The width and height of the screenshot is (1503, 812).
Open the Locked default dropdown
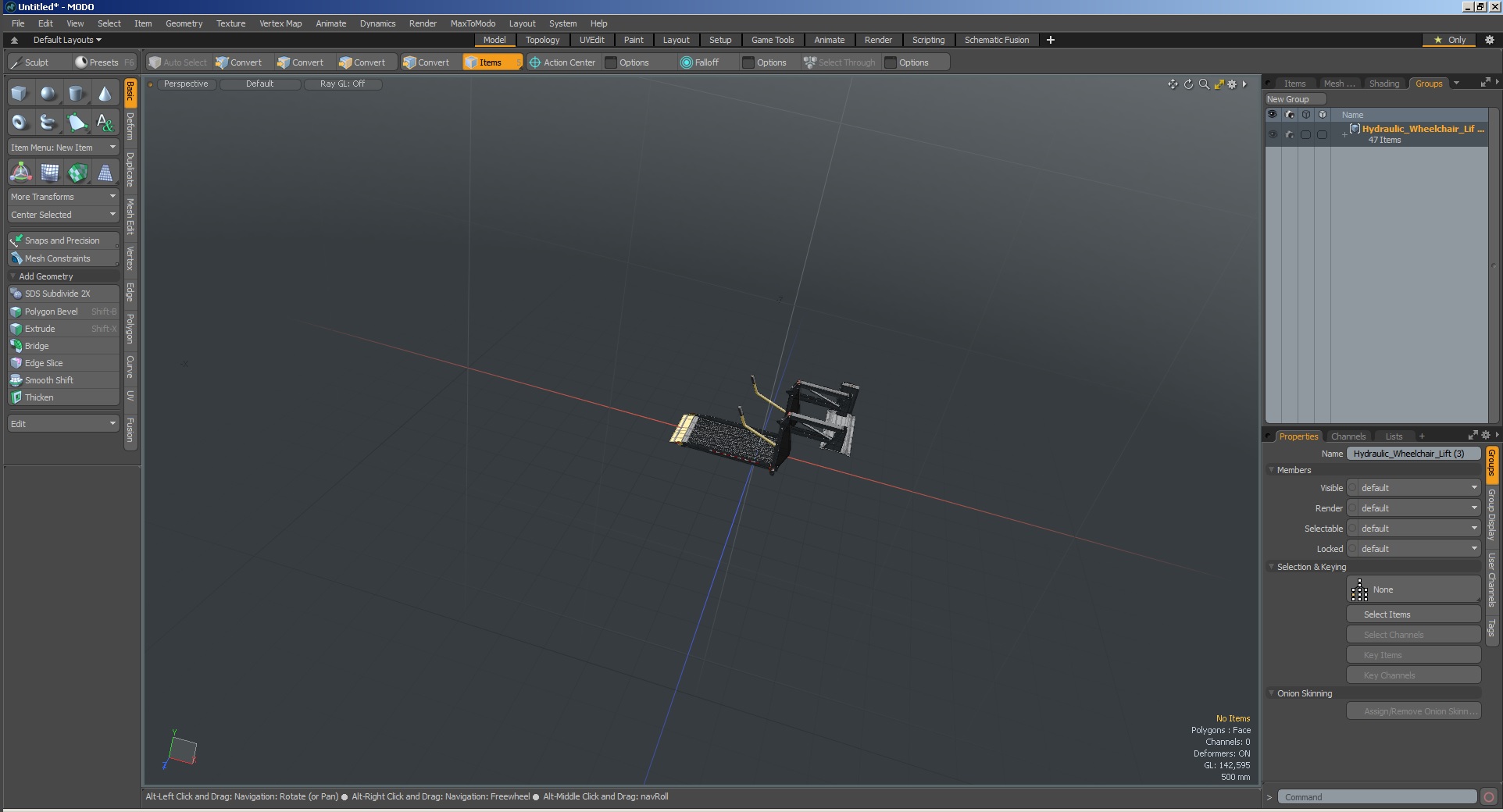tap(1414, 549)
